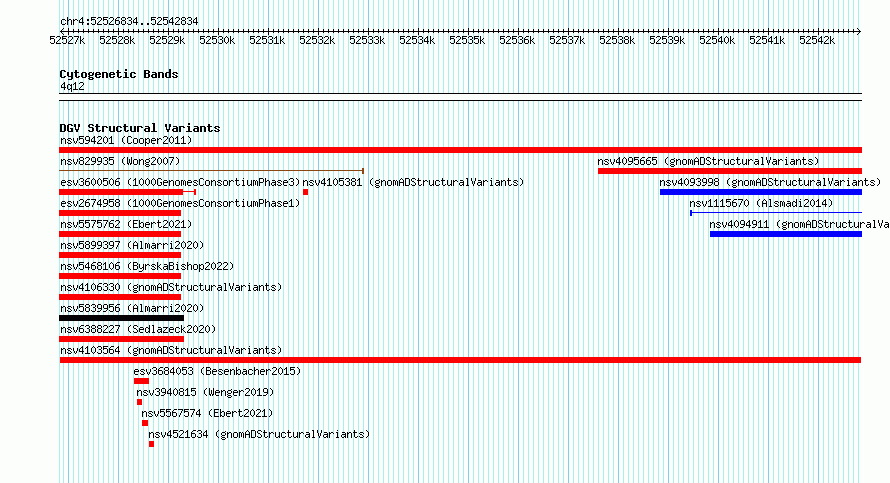The height and width of the screenshot is (483, 890).
Task: Select the nsv3940815 (Wenger2019) label
Action: point(205,393)
